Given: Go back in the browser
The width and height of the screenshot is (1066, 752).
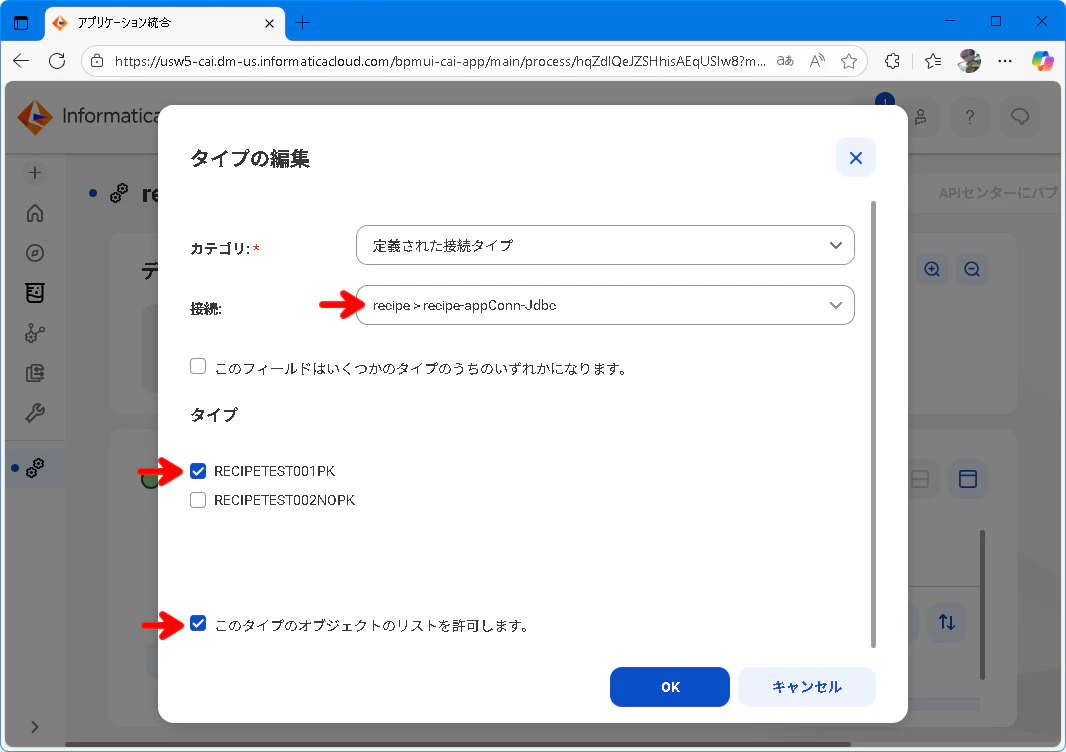Looking at the screenshot, I should pyautogui.click(x=21, y=61).
